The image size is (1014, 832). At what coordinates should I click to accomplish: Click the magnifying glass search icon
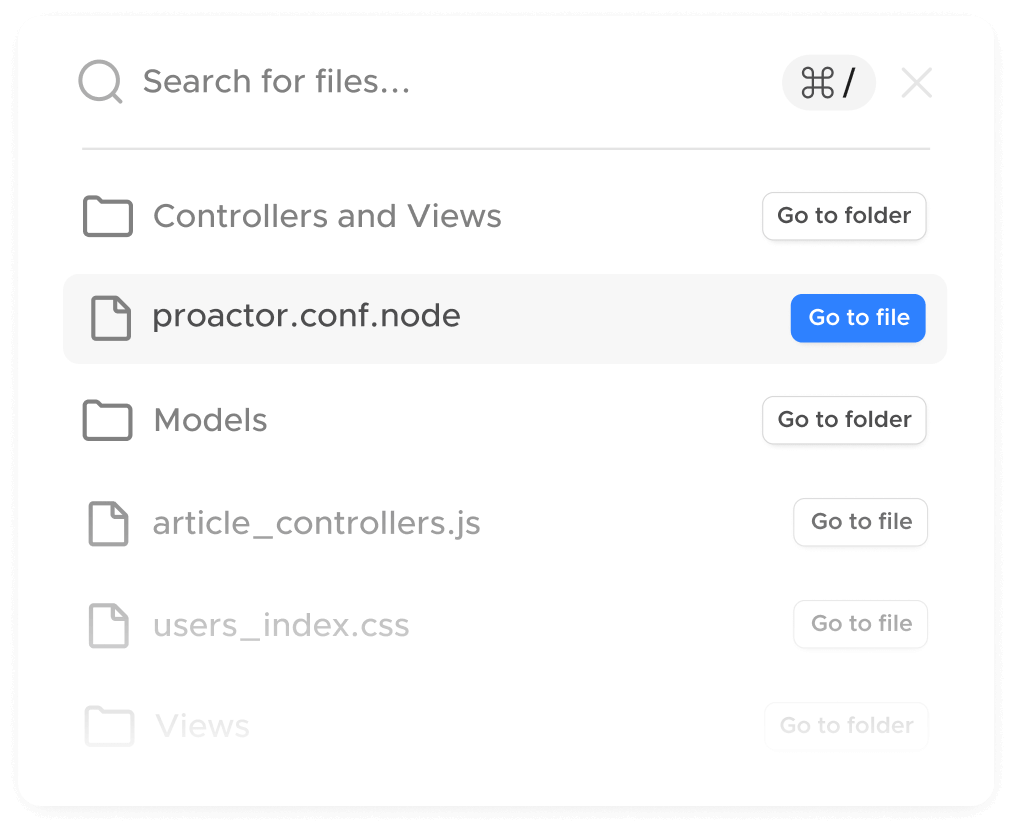tap(98, 81)
